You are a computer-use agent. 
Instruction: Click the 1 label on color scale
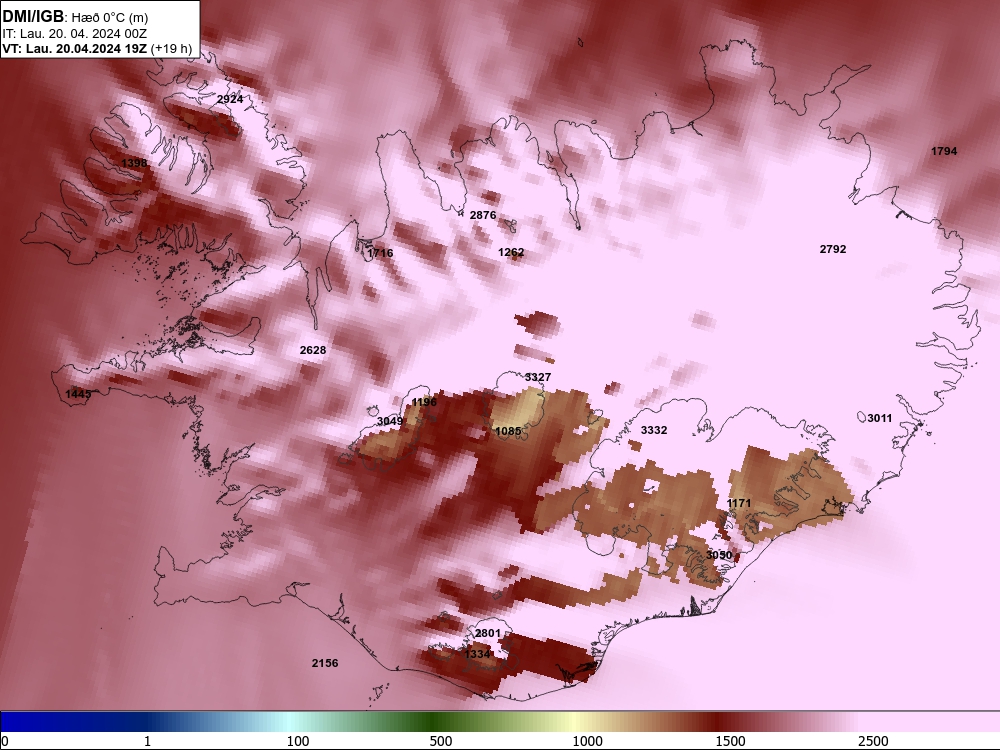point(147,741)
